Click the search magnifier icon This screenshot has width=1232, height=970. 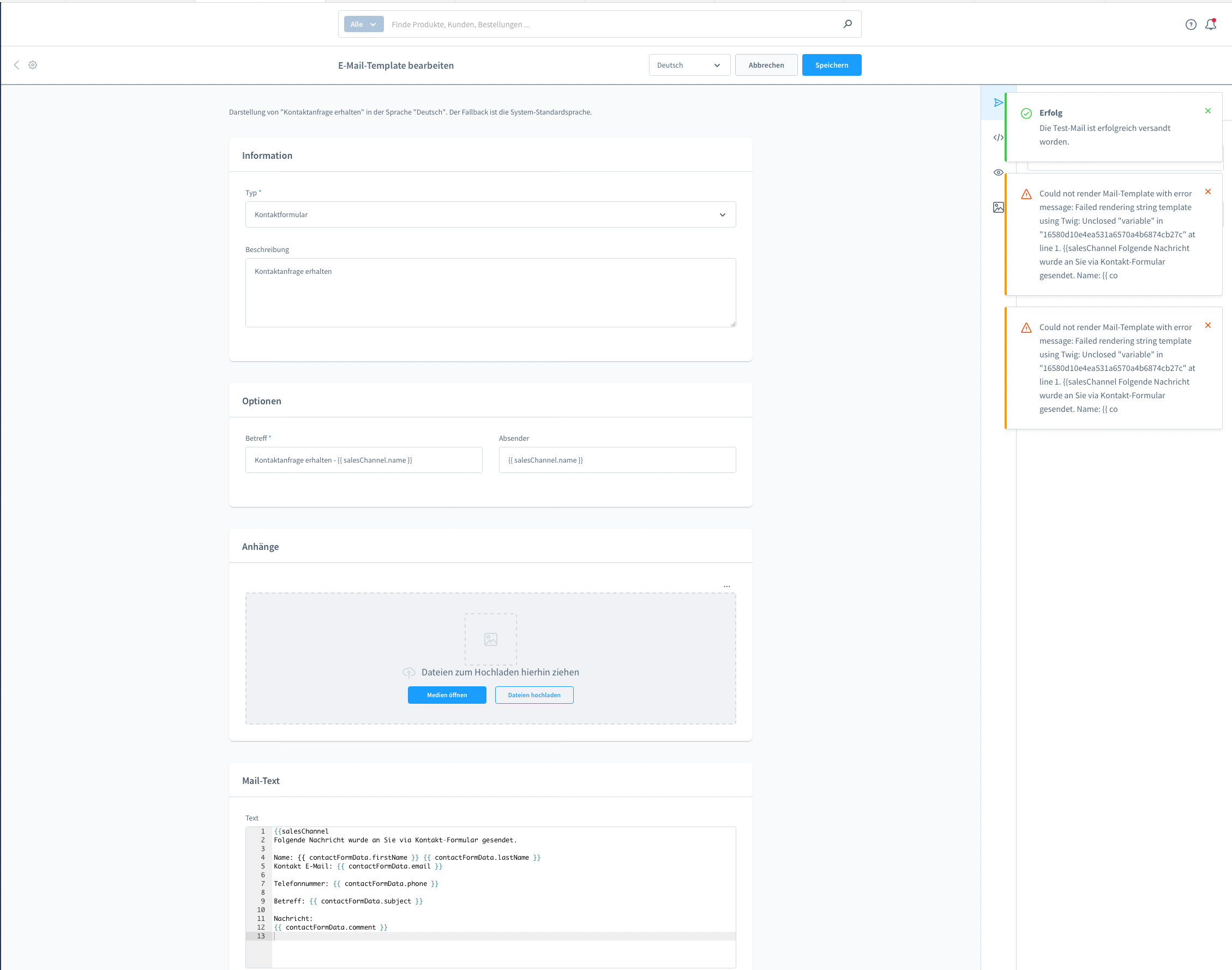[848, 24]
